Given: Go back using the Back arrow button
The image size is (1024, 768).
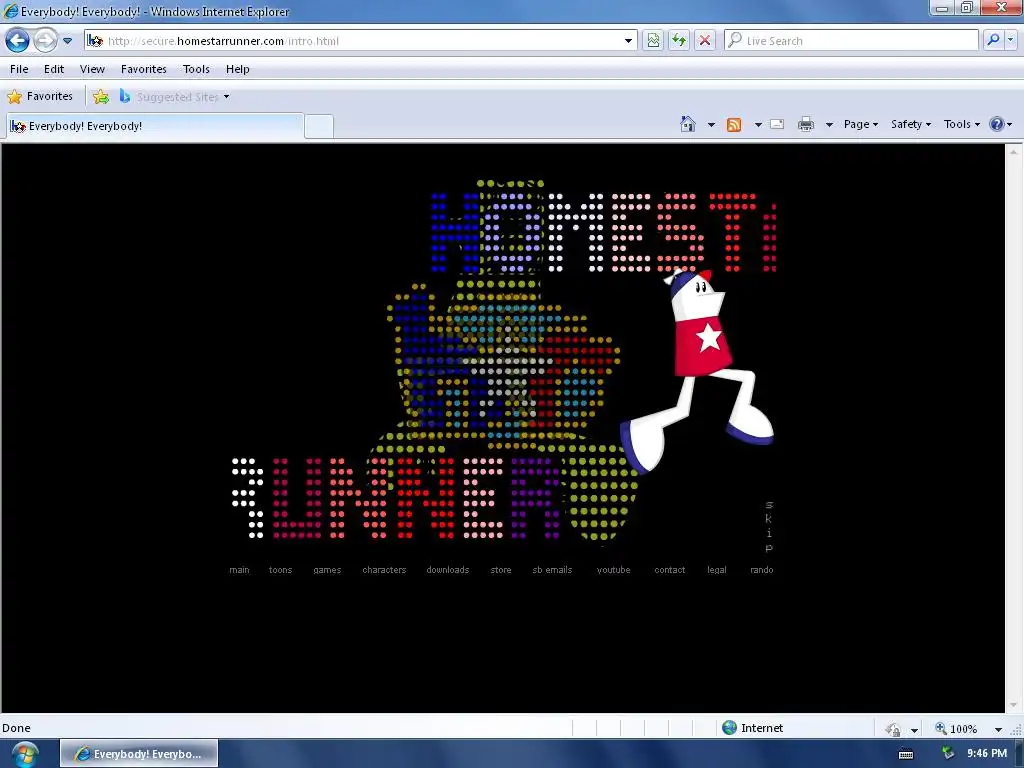Looking at the screenshot, I should point(18,40).
